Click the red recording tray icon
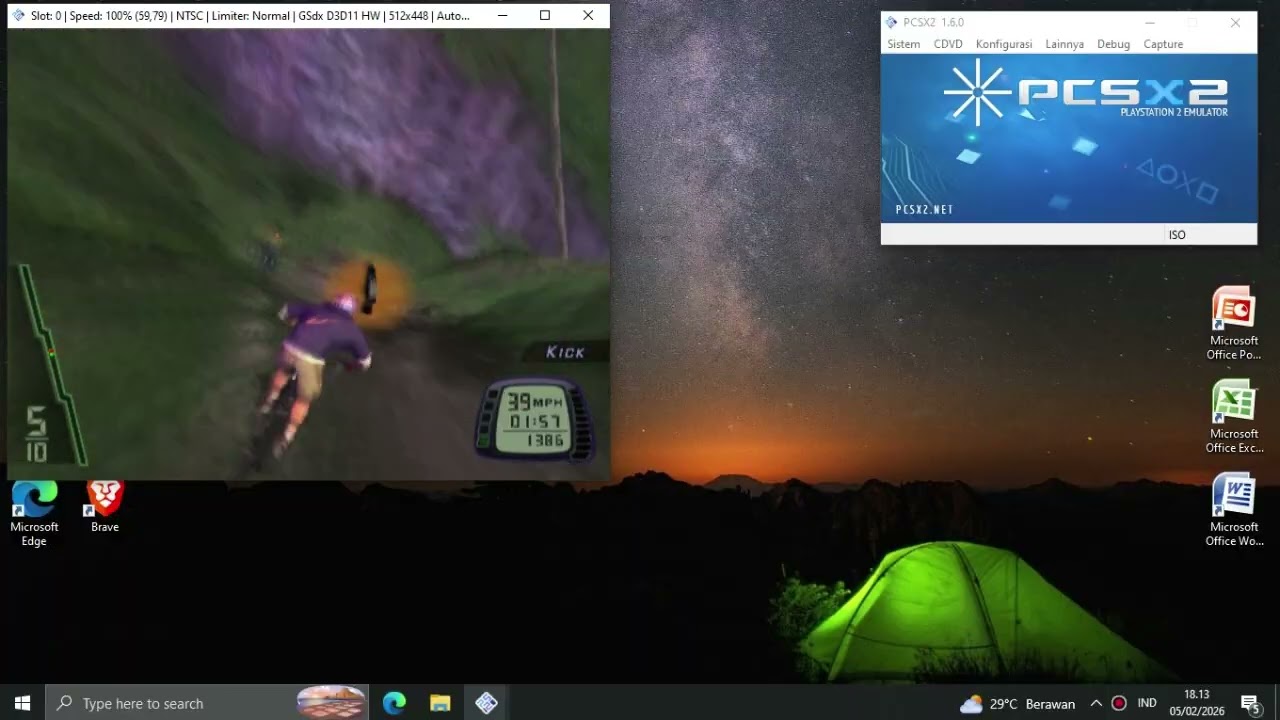Viewport: 1280px width, 720px height. click(x=1119, y=703)
